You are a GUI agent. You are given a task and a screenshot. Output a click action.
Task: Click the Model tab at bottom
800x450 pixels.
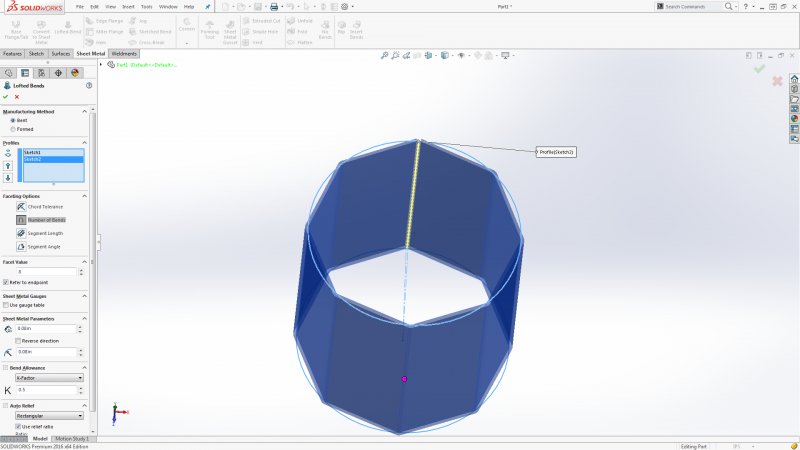[x=40, y=439]
